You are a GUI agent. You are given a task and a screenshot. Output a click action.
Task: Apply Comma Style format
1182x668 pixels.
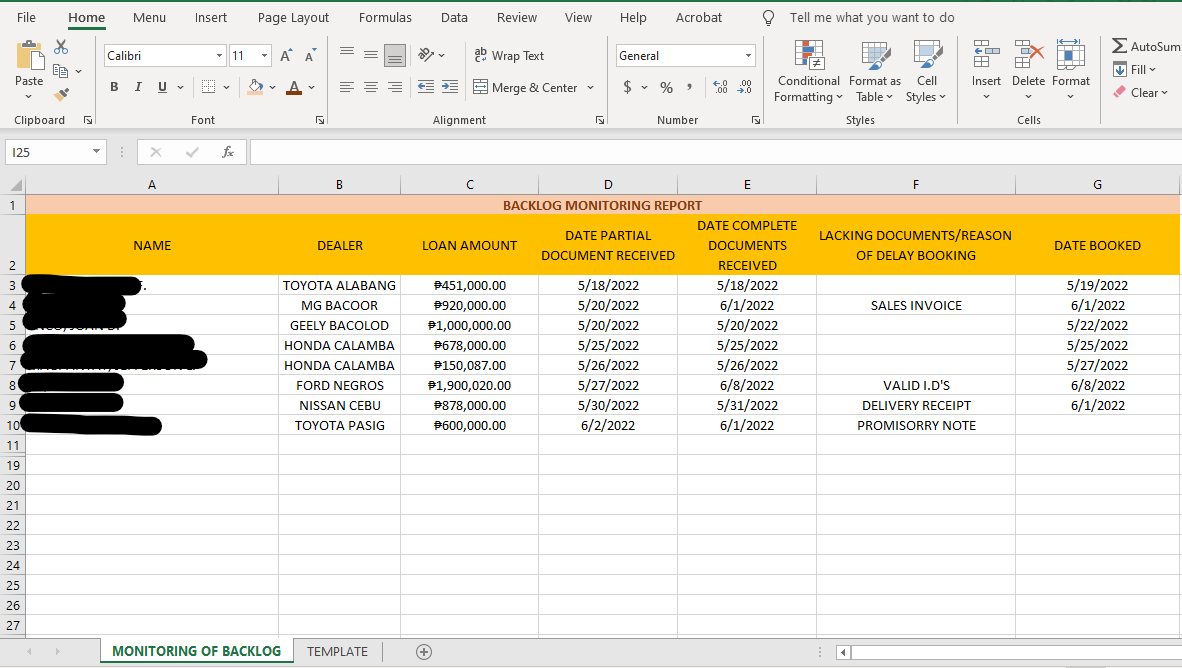point(689,87)
